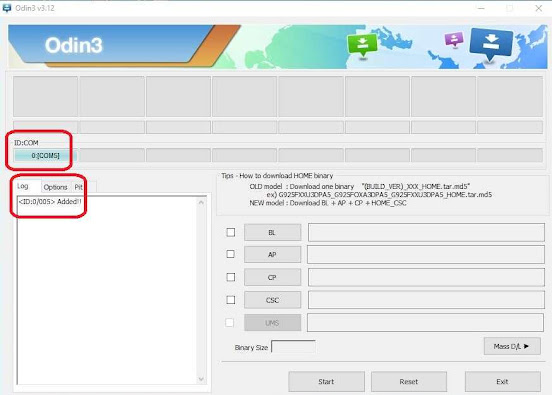The image size is (552, 395).
Task: Click the AP file button
Action: pyautogui.click(x=272, y=255)
